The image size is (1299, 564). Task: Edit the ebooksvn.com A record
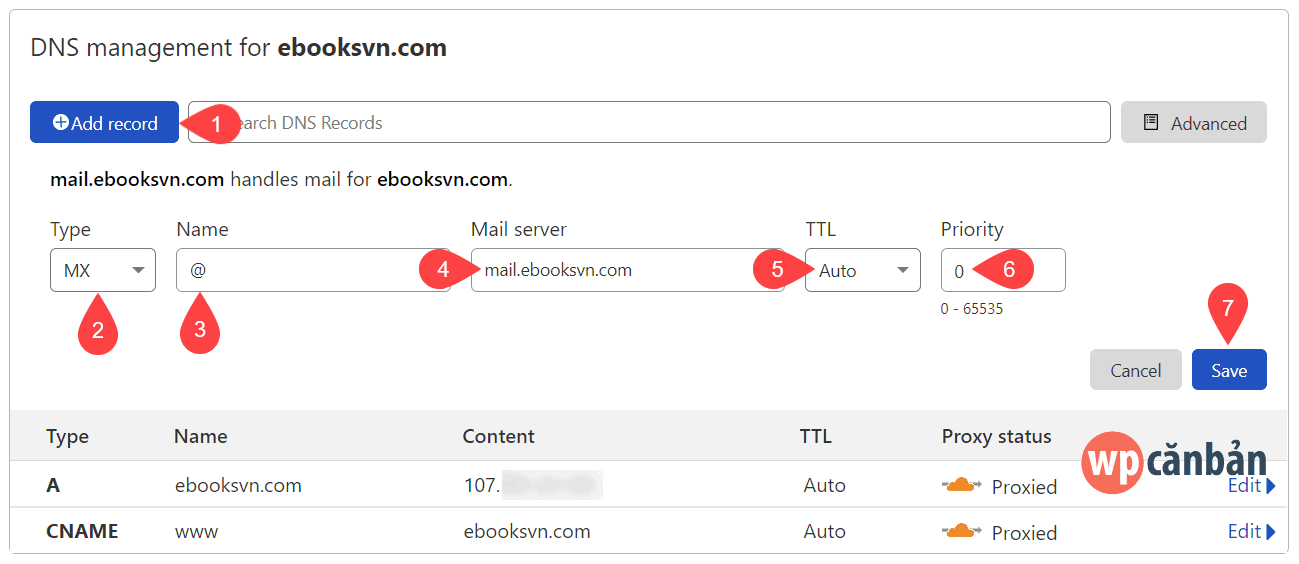(1251, 486)
